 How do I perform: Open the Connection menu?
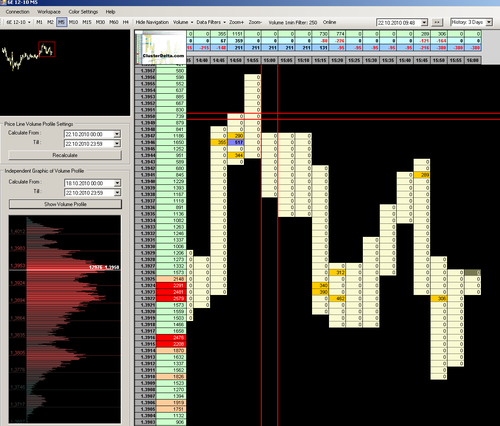coord(18,12)
